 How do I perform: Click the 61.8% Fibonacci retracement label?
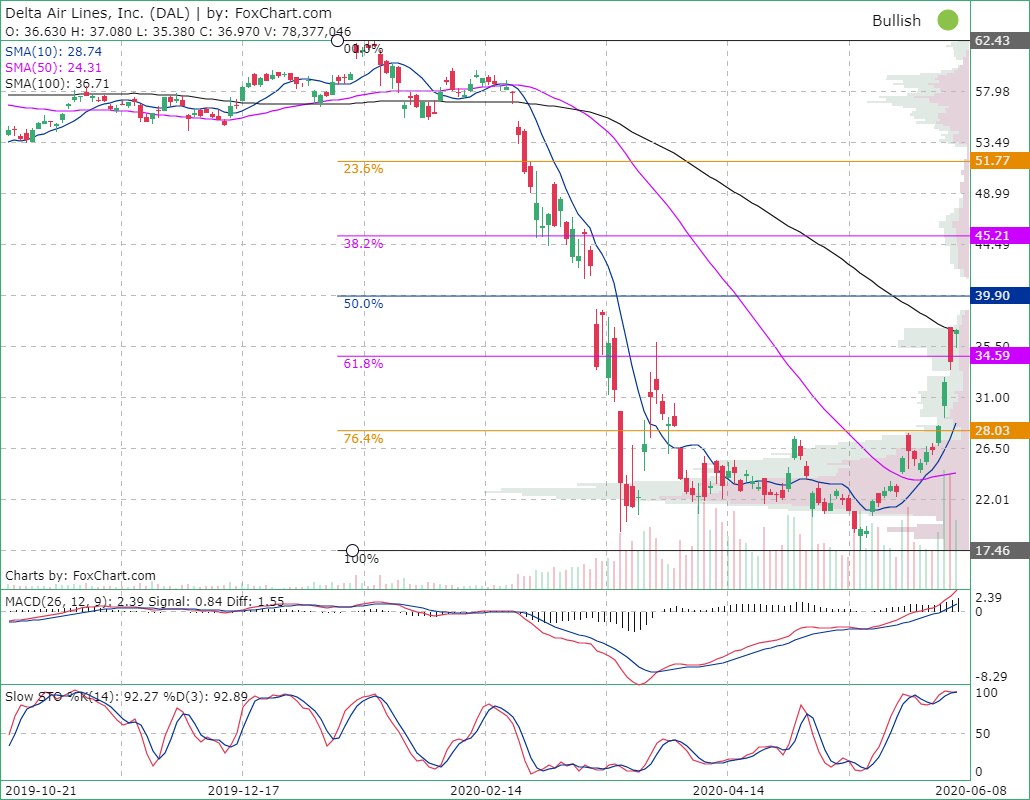point(363,364)
